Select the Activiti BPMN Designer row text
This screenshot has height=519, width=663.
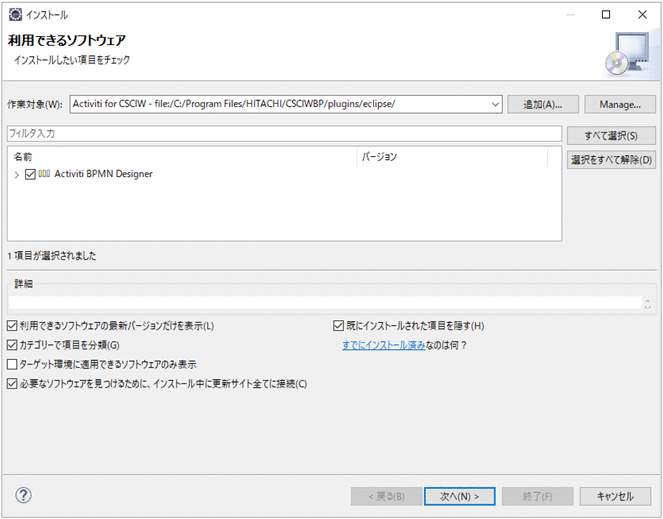click(104, 174)
